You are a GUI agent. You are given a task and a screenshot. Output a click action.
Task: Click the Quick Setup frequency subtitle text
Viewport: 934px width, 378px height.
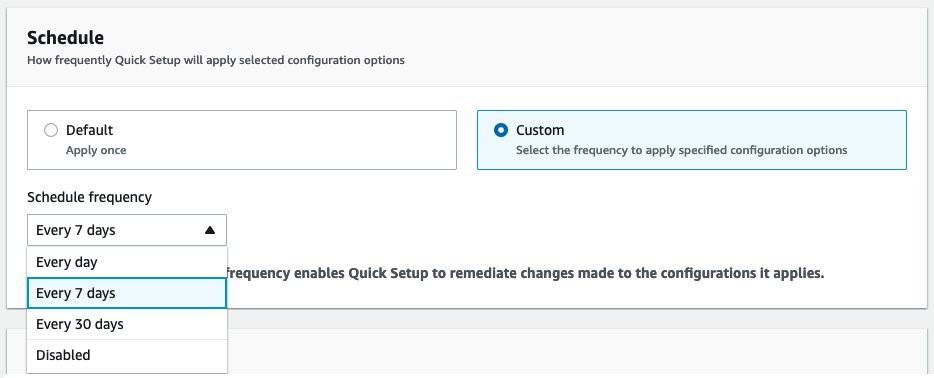216,60
